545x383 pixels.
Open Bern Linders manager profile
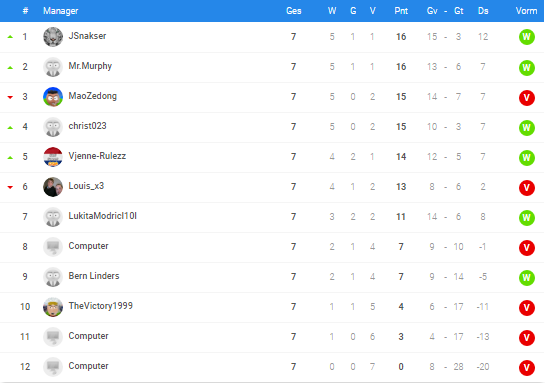point(94,276)
